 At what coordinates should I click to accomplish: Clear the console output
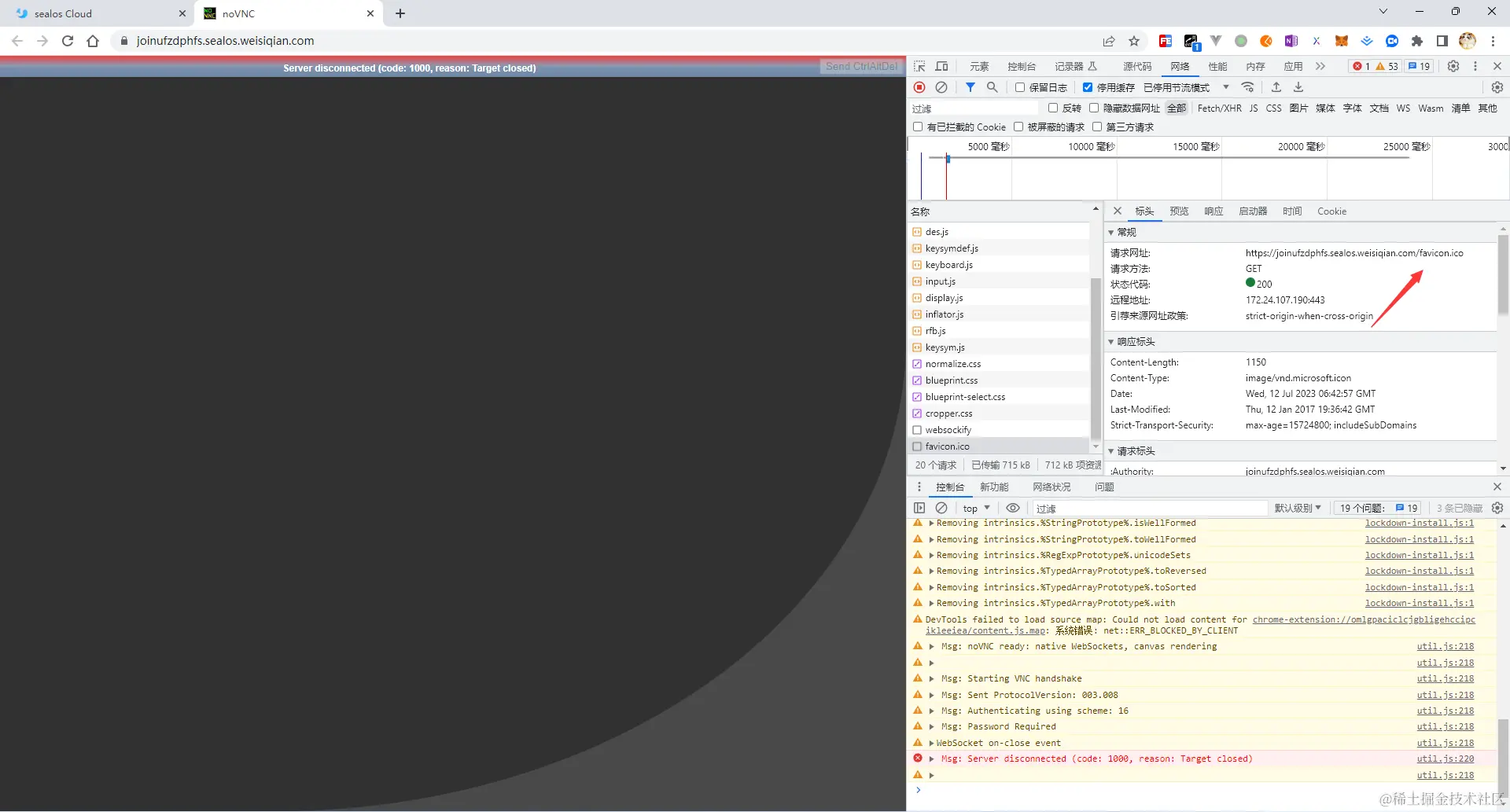point(941,508)
